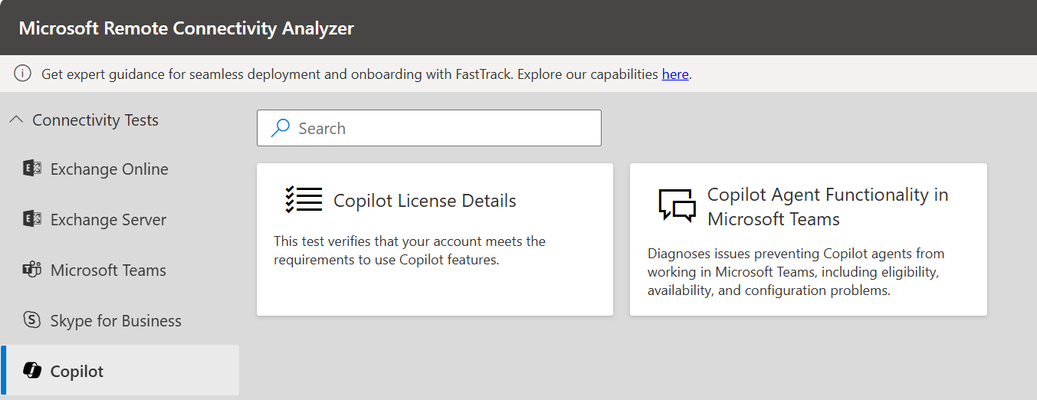1037x400 pixels.
Task: Click the Copilot logo icon in sidebar
Action: coord(32,371)
